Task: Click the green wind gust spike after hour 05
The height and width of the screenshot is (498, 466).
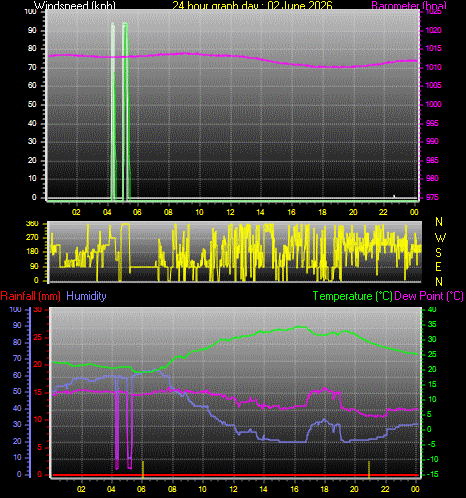Action: [x=126, y=112]
